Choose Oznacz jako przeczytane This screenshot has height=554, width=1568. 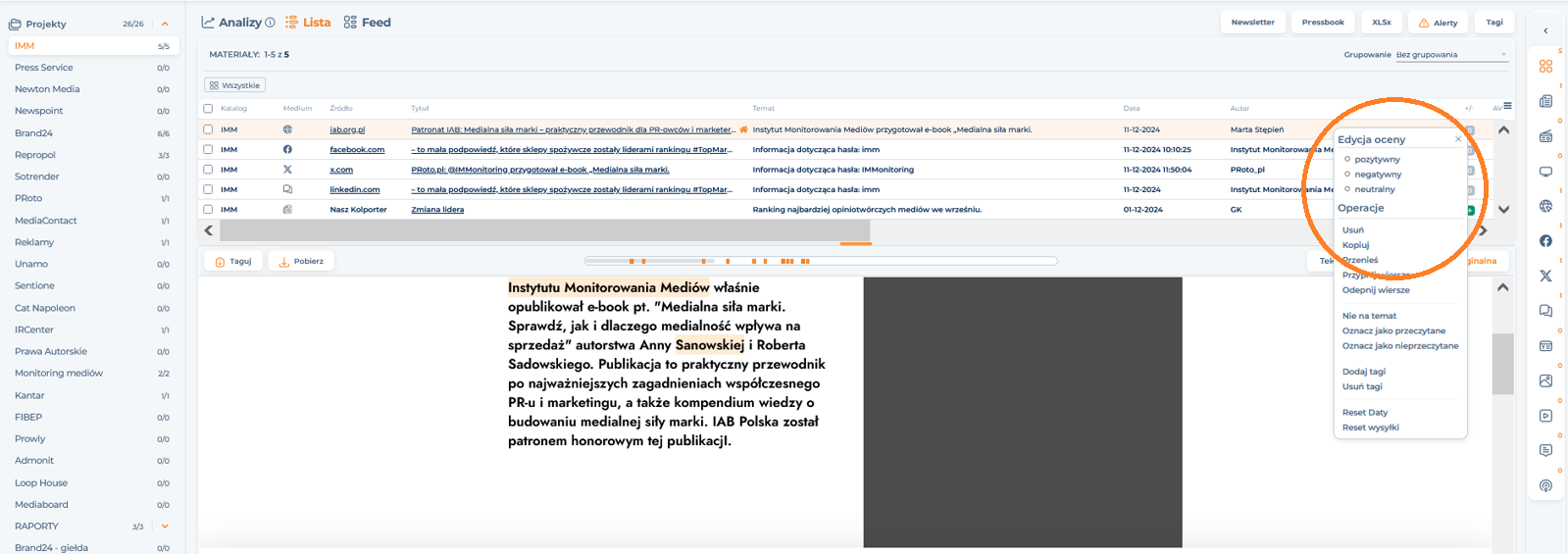1393,330
